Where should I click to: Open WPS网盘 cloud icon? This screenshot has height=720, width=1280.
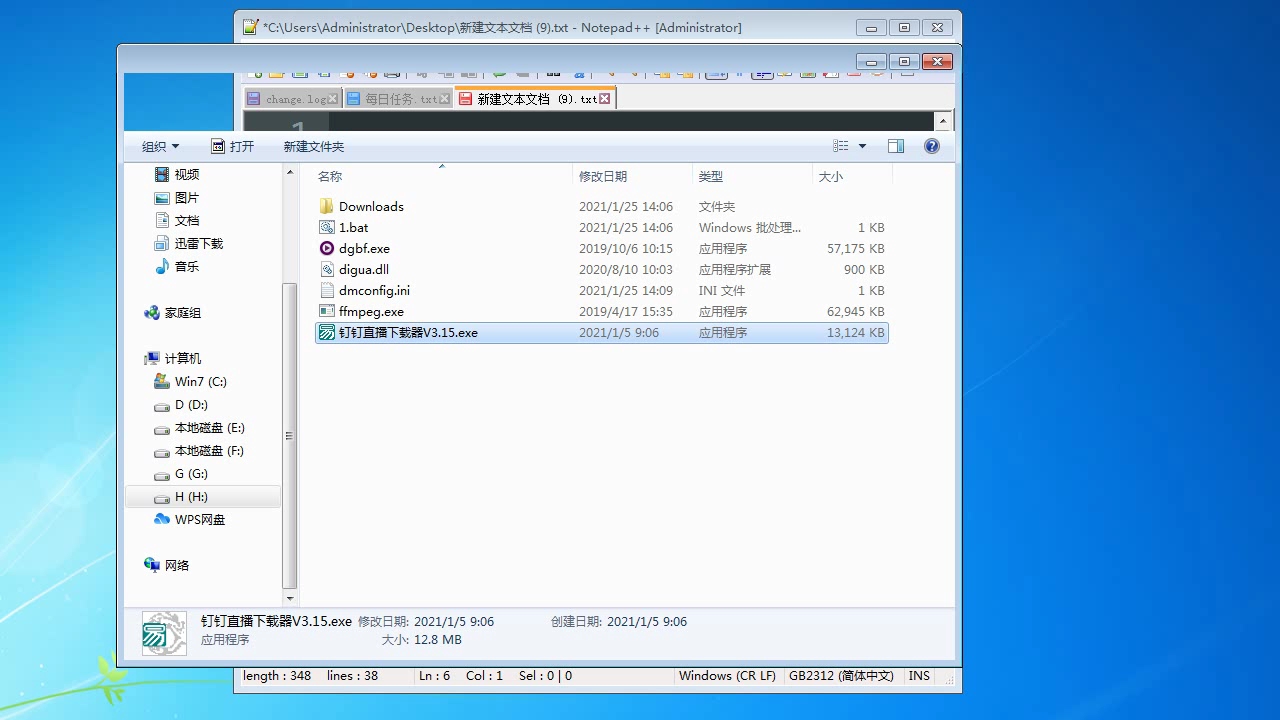pyautogui.click(x=162, y=519)
